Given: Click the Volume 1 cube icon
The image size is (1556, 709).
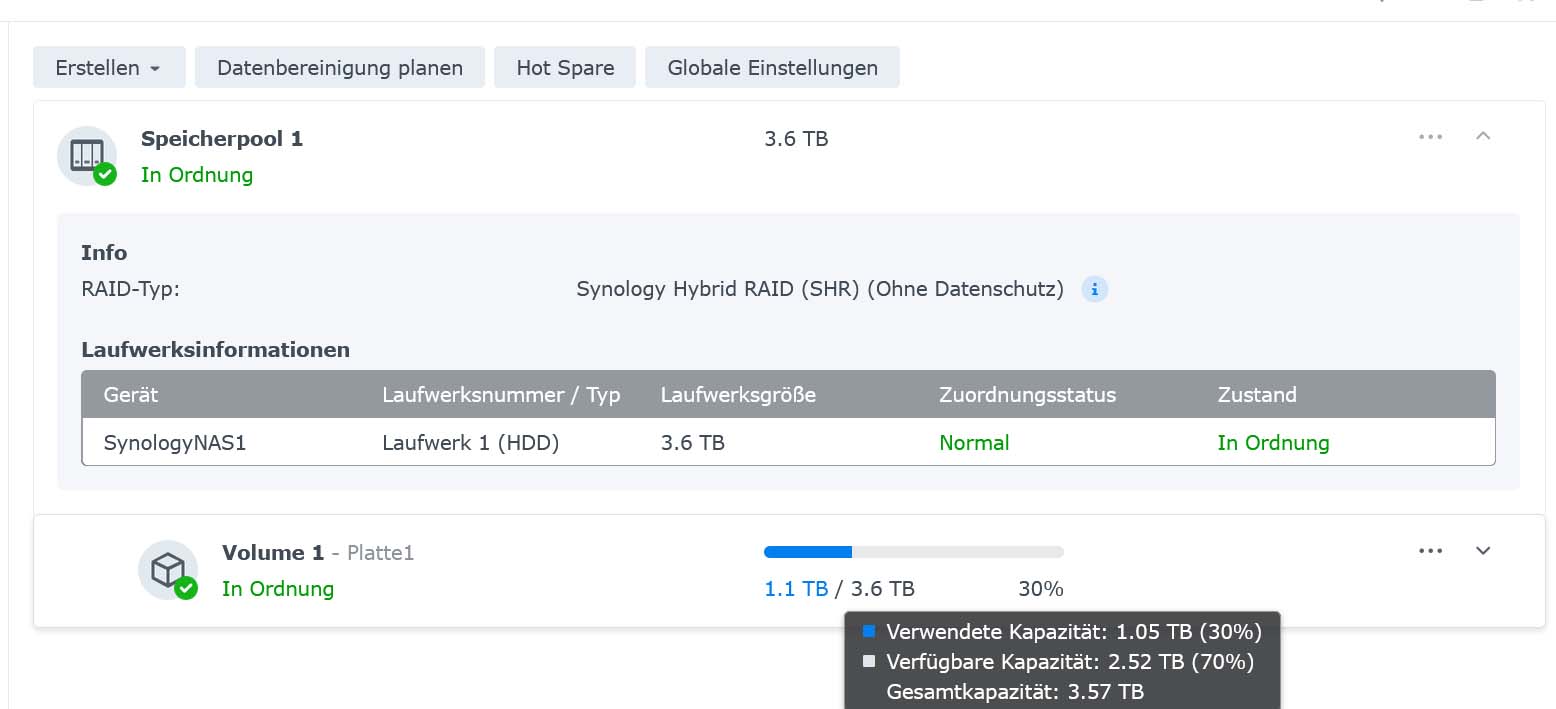Looking at the screenshot, I should [168, 570].
